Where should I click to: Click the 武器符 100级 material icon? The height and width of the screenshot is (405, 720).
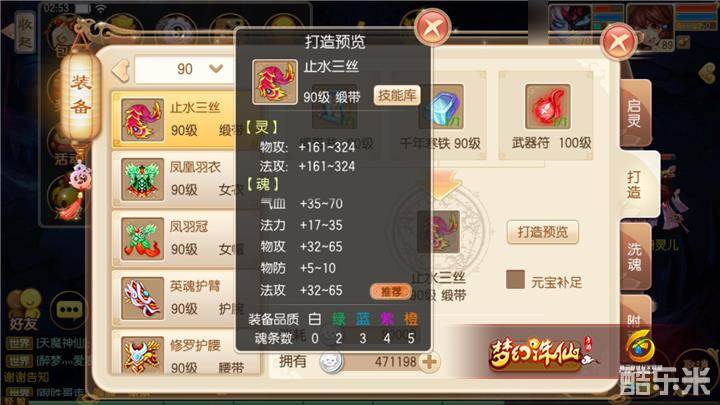(548, 107)
